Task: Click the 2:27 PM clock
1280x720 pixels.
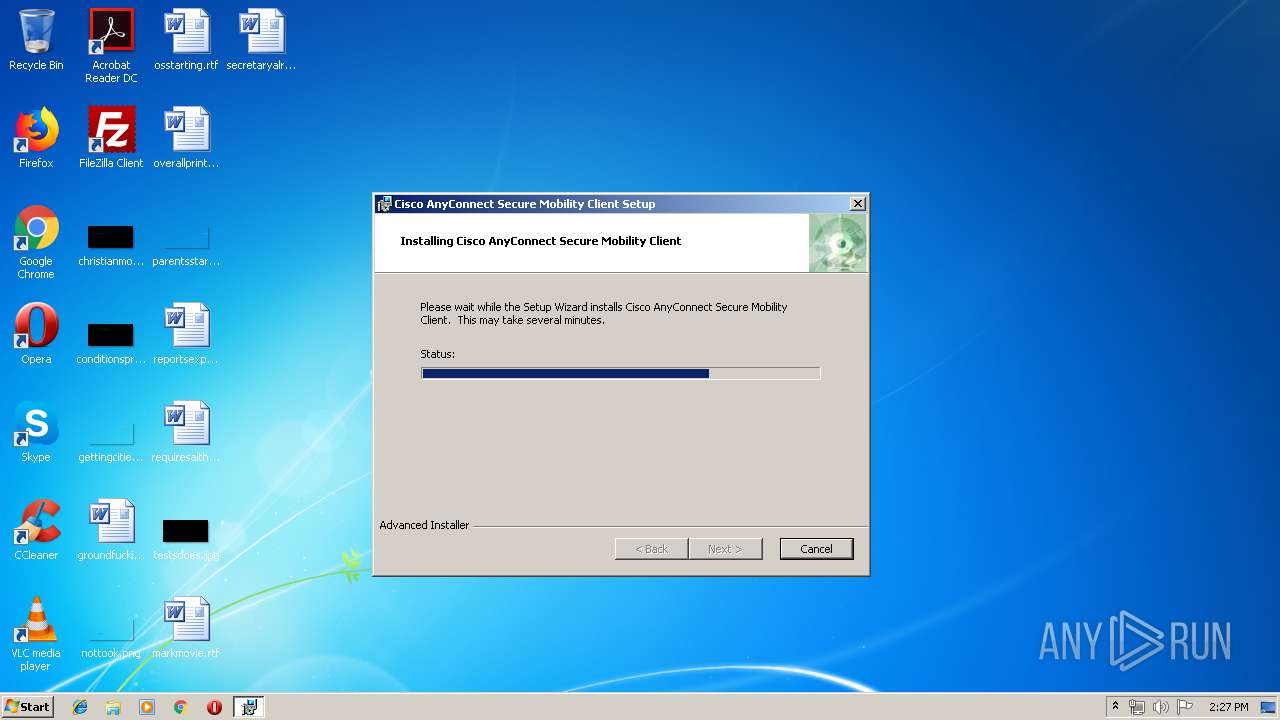Action: (1228, 707)
